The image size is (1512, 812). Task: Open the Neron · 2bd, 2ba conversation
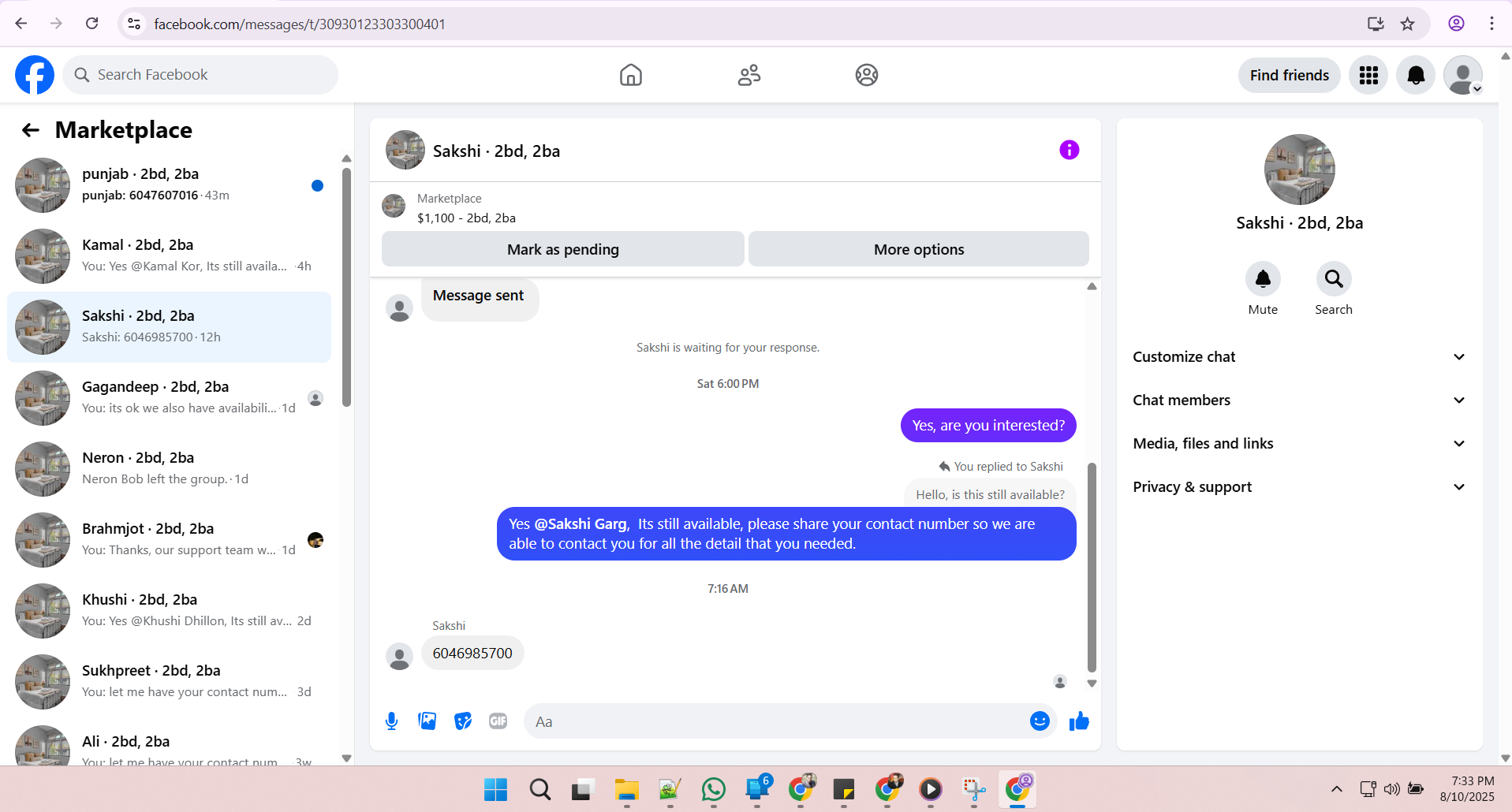click(x=170, y=469)
